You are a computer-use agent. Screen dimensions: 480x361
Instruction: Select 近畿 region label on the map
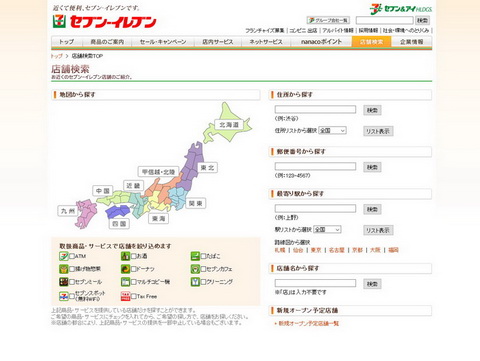coord(133,186)
